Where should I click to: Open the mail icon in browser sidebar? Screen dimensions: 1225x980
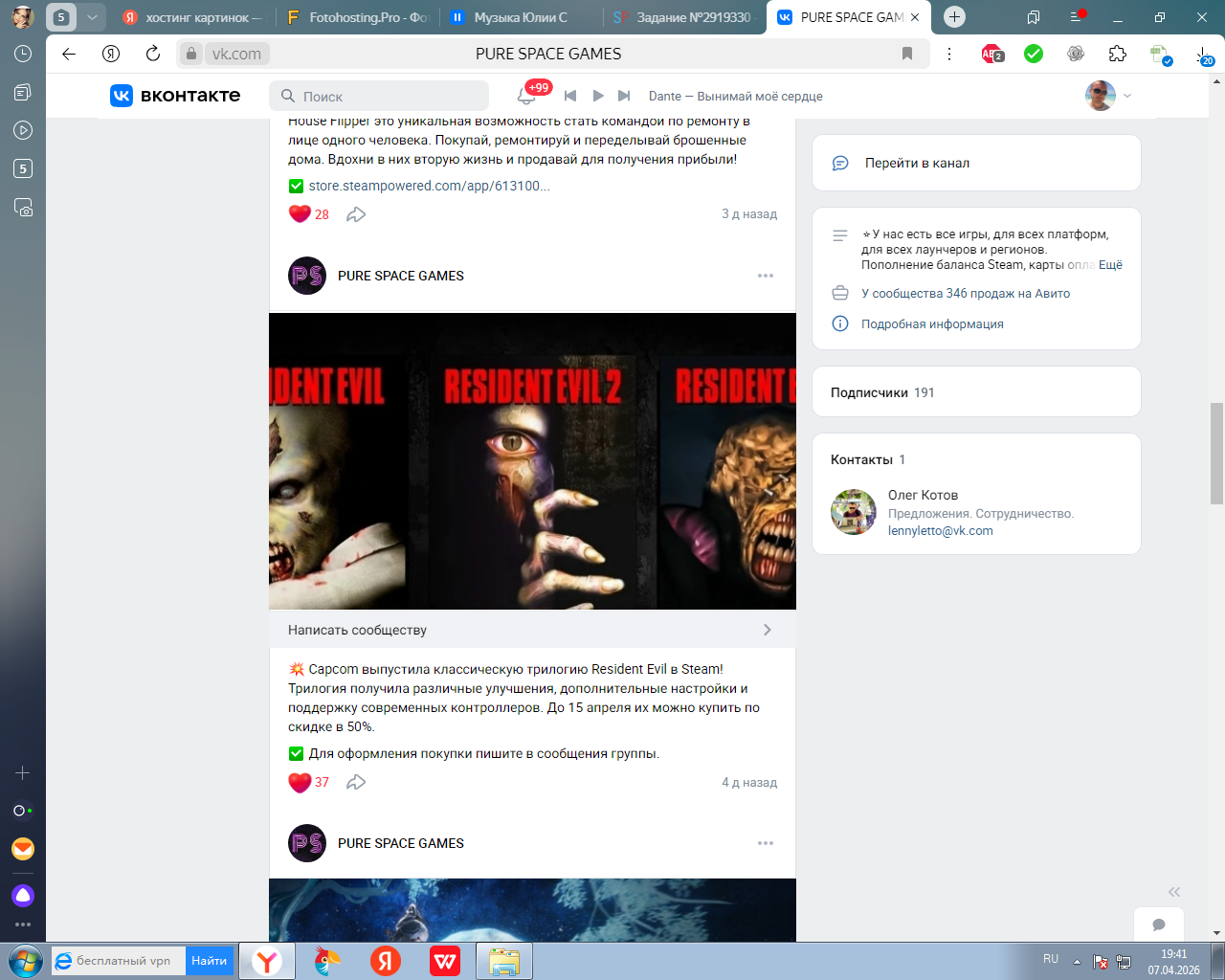click(23, 849)
